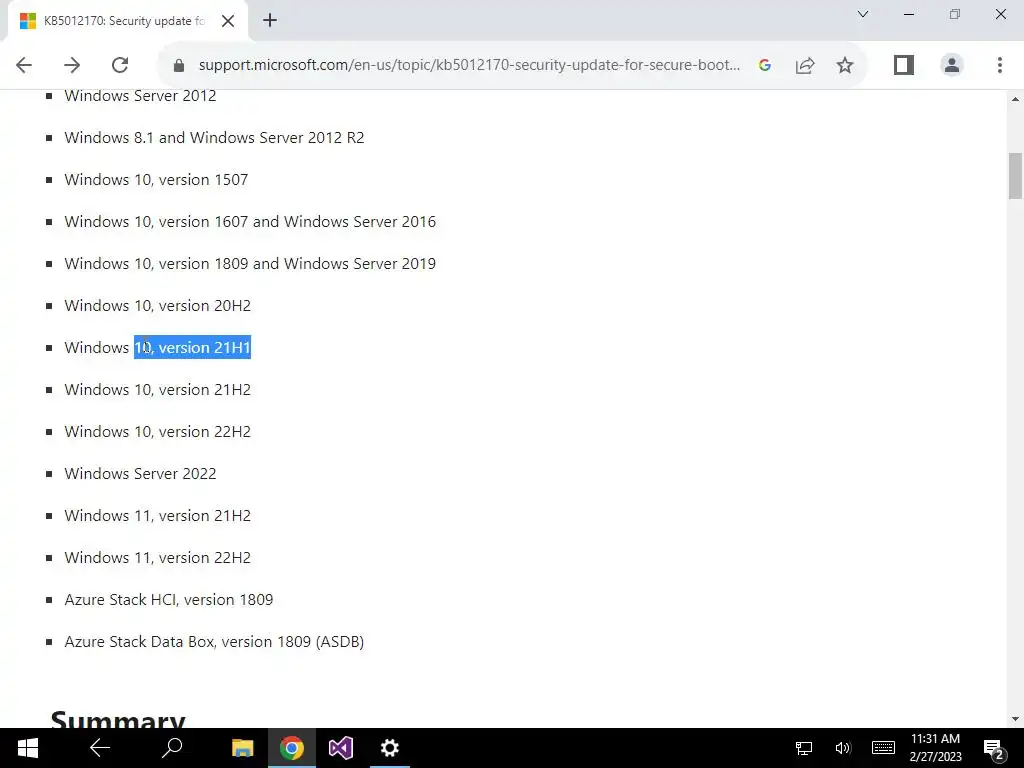Open the Chrome profile avatar menu
The width and height of the screenshot is (1024, 768).
(952, 65)
